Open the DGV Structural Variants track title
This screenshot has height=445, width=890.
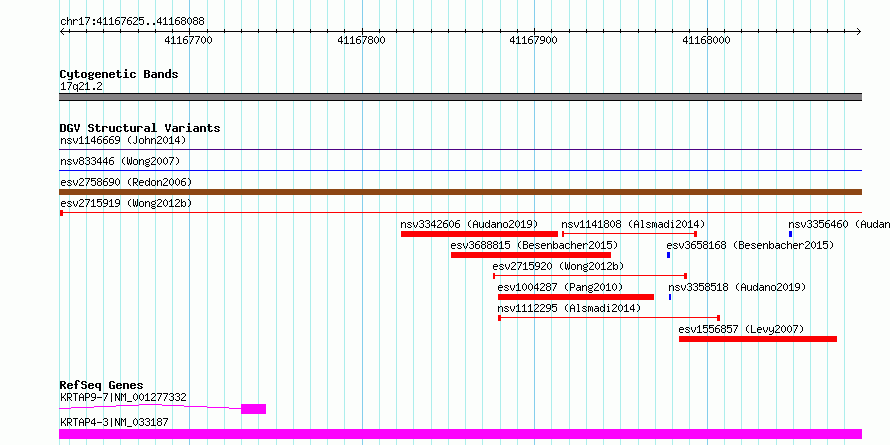tap(140, 128)
